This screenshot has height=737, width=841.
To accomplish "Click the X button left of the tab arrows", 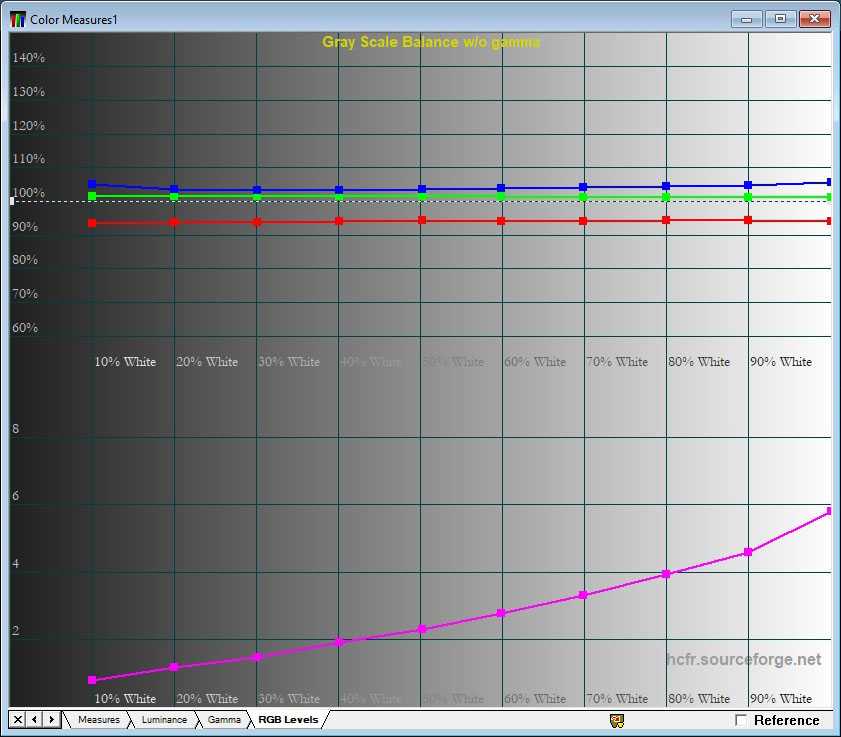I will [18, 719].
